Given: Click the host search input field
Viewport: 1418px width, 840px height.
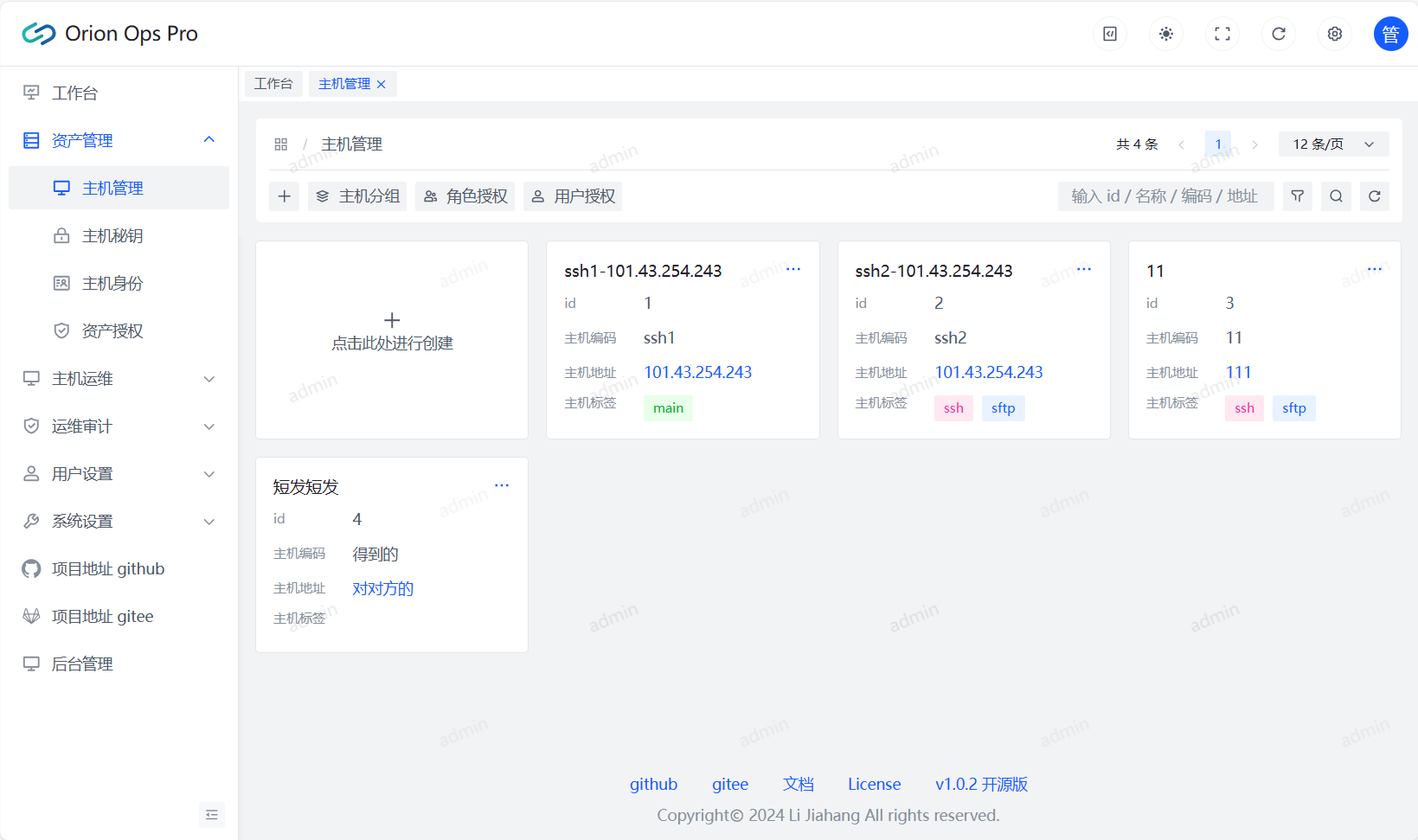Looking at the screenshot, I should coord(1165,196).
